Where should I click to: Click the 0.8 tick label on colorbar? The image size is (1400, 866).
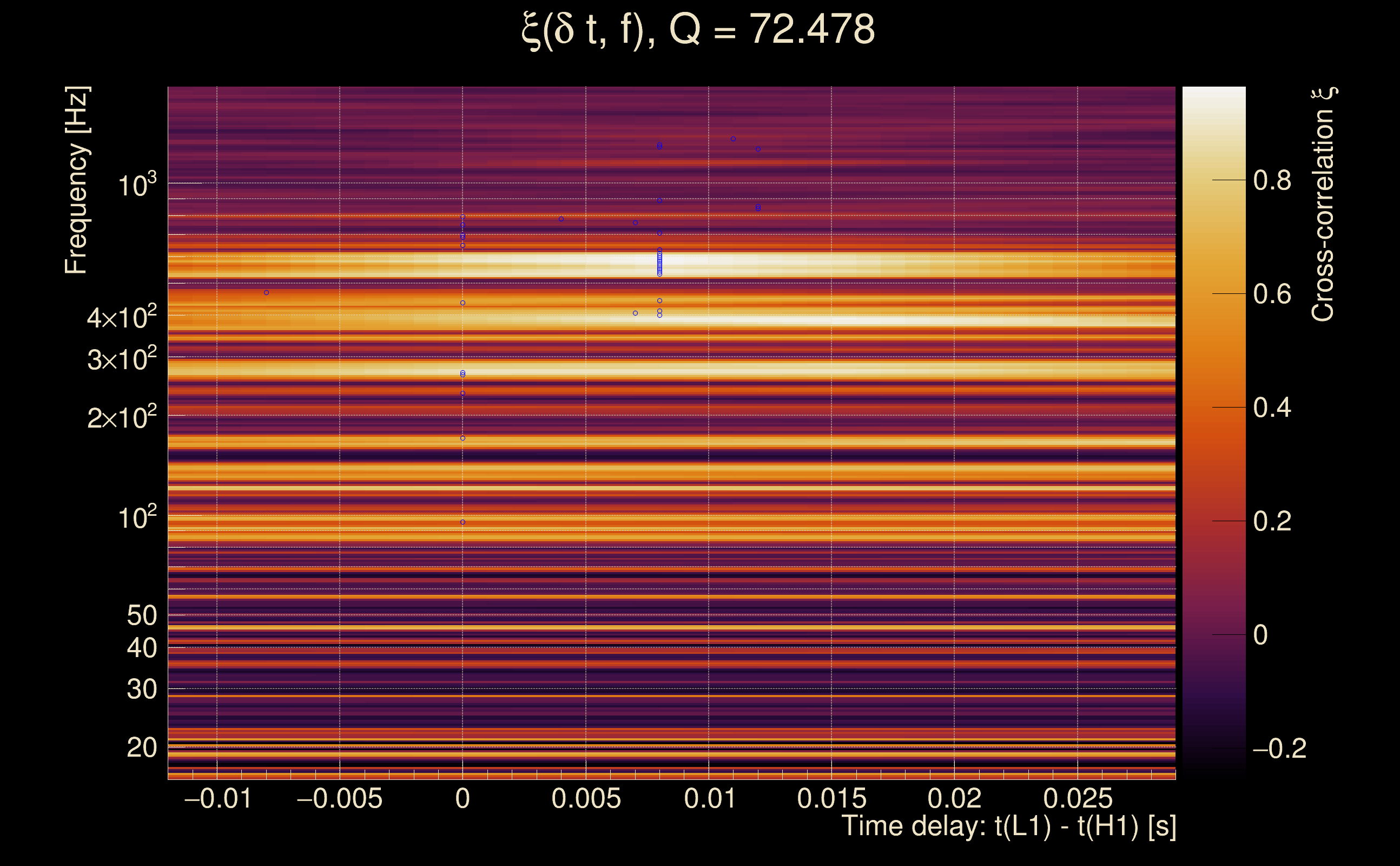[x=1272, y=180]
